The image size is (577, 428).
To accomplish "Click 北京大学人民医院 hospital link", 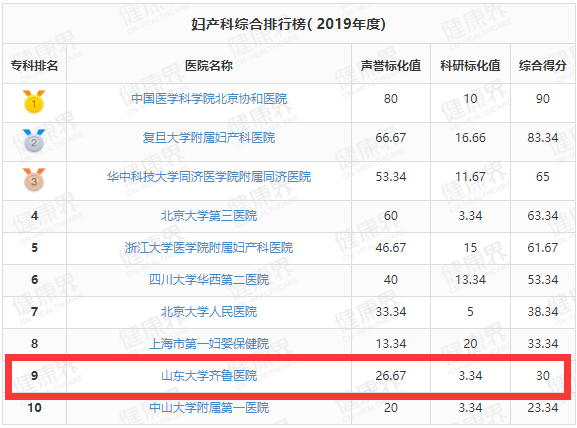I will coord(209,312).
